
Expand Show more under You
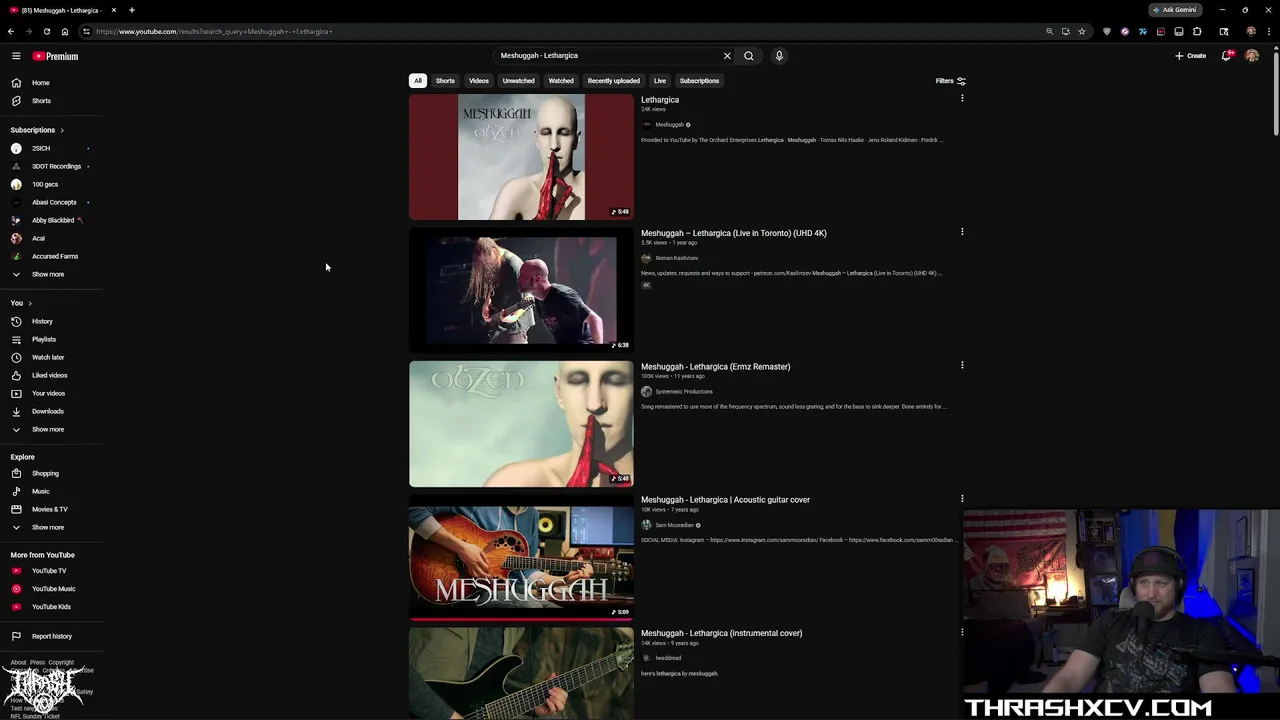coord(47,429)
